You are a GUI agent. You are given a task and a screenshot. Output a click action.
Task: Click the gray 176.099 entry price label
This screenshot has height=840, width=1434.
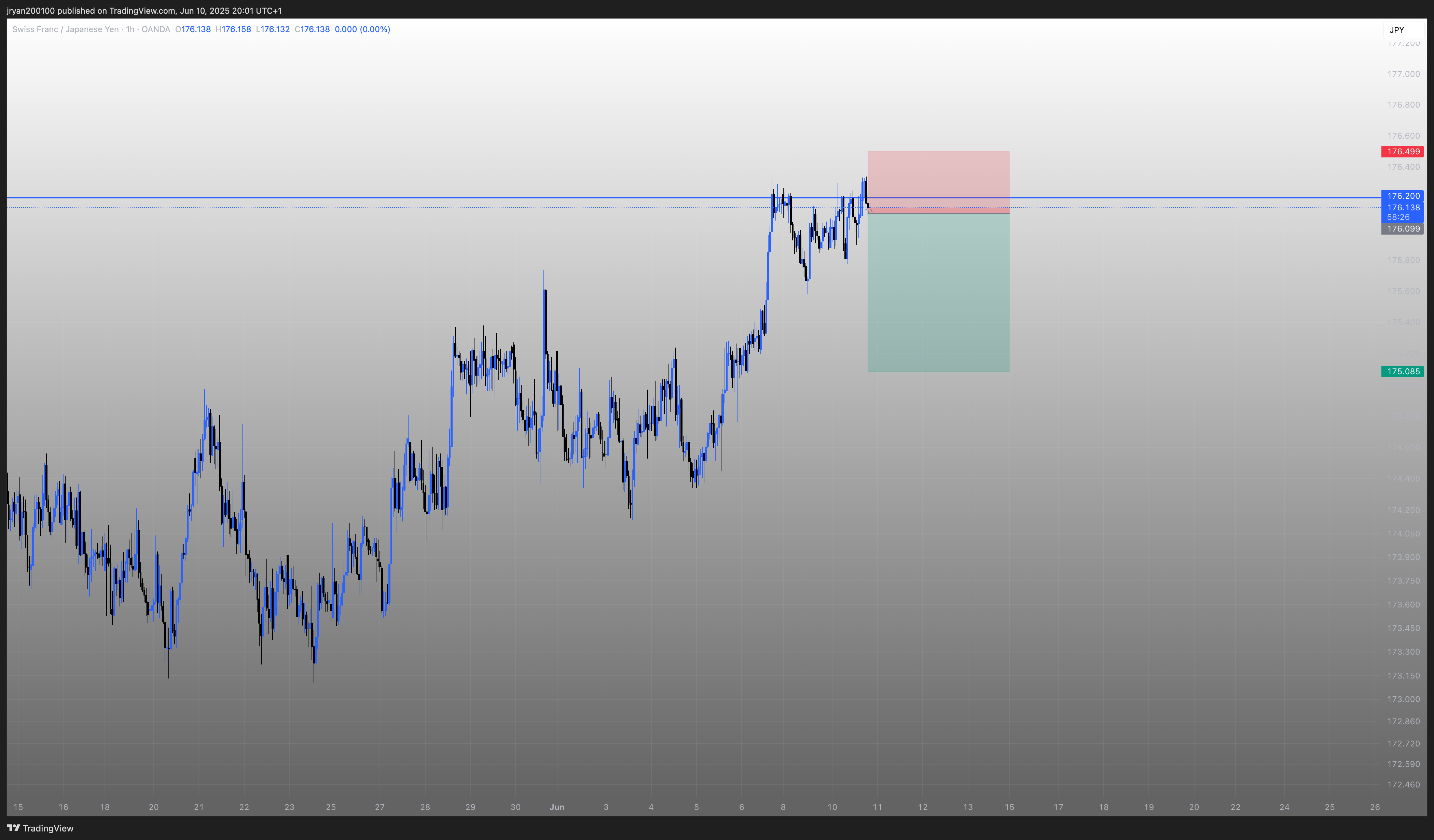pyautogui.click(x=1402, y=229)
